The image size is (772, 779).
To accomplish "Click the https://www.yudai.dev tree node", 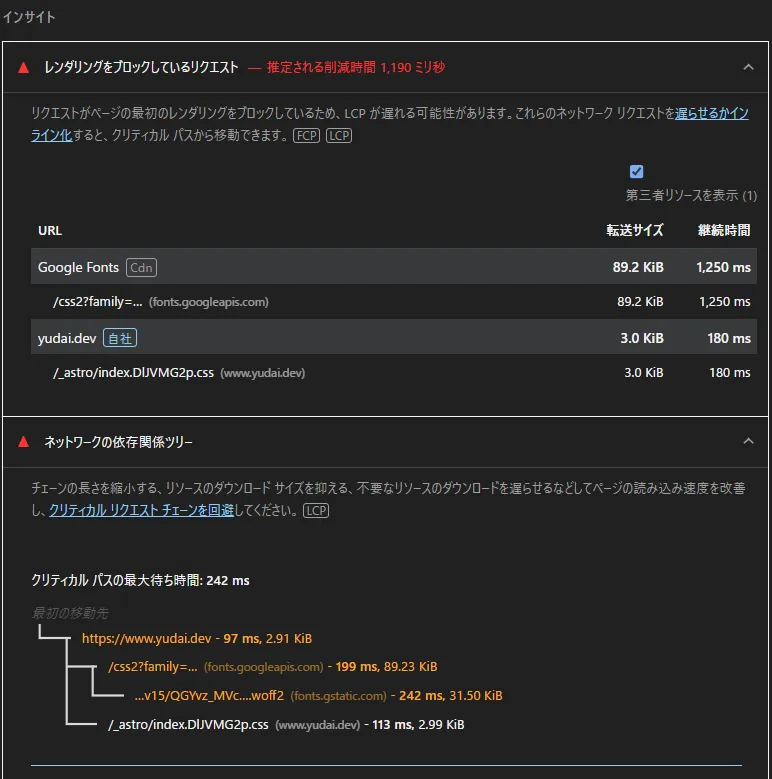I will (147, 638).
